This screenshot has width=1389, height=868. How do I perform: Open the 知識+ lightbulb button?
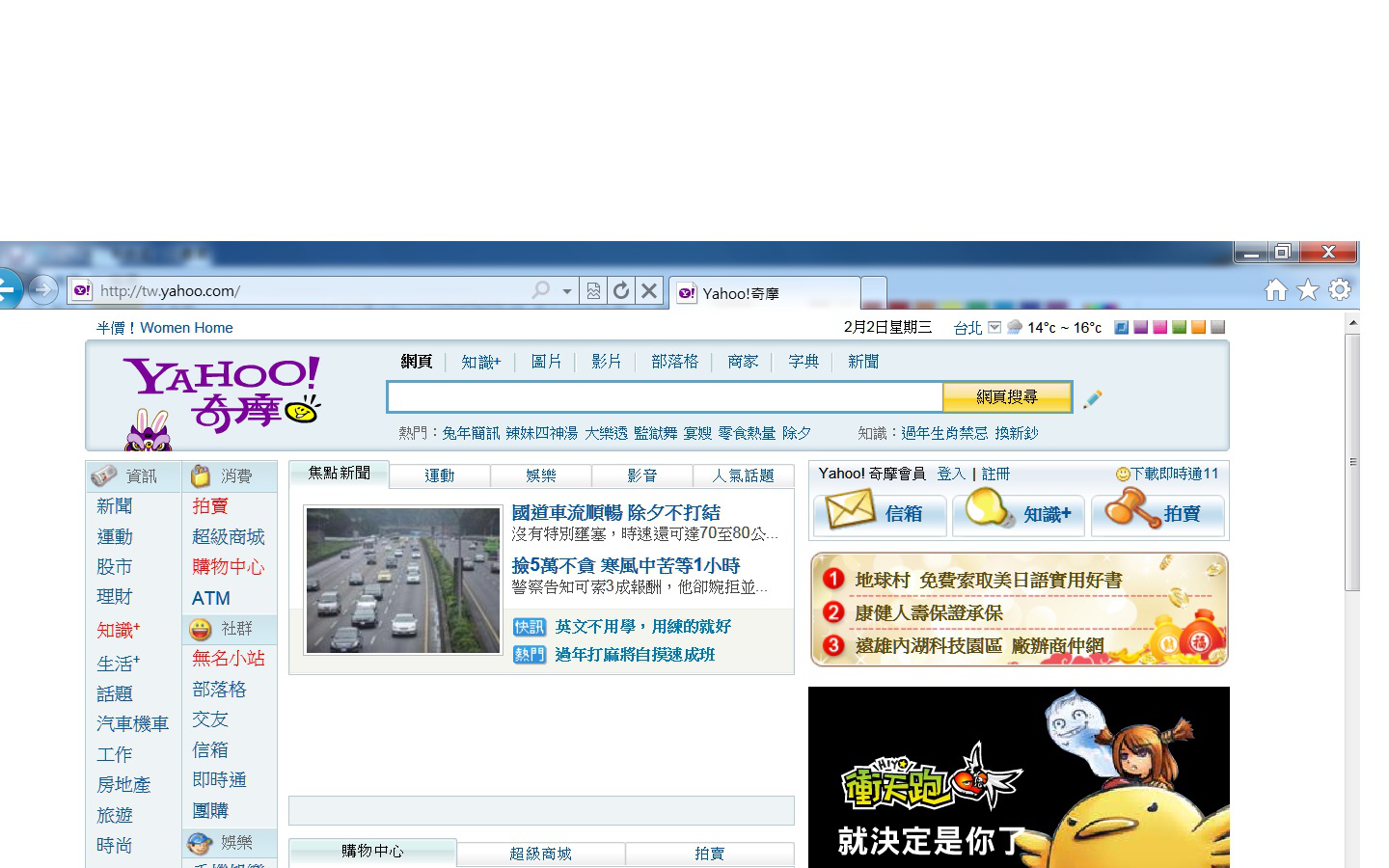1019,514
